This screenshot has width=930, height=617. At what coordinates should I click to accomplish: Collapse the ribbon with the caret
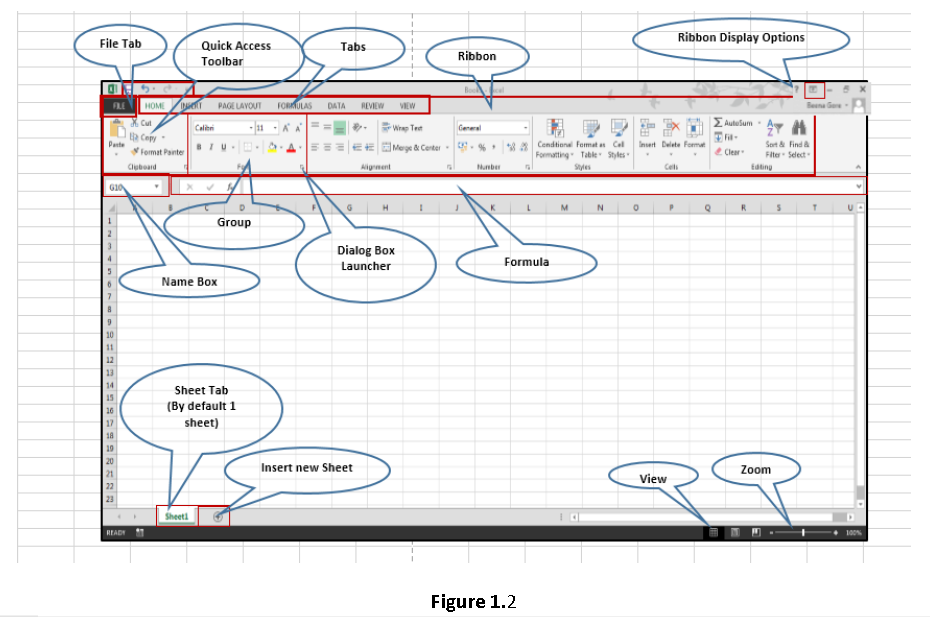[858, 167]
